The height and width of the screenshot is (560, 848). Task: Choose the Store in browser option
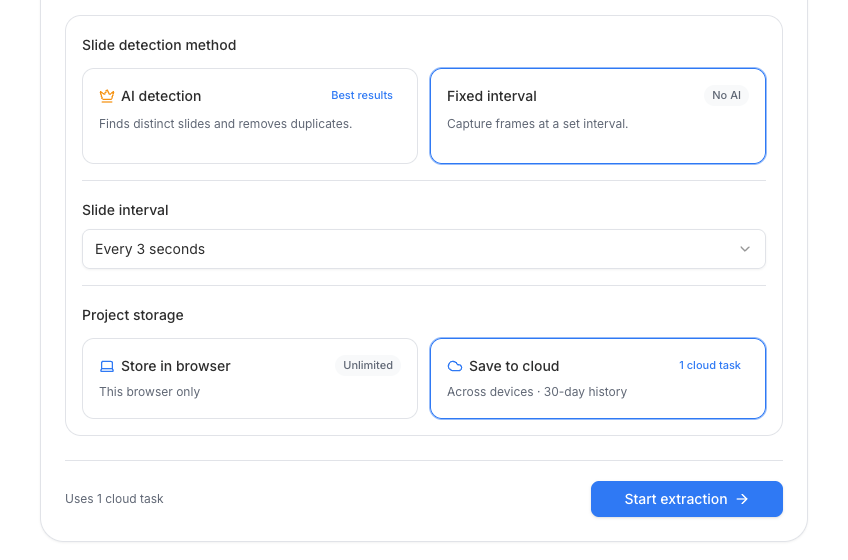[x=250, y=378]
